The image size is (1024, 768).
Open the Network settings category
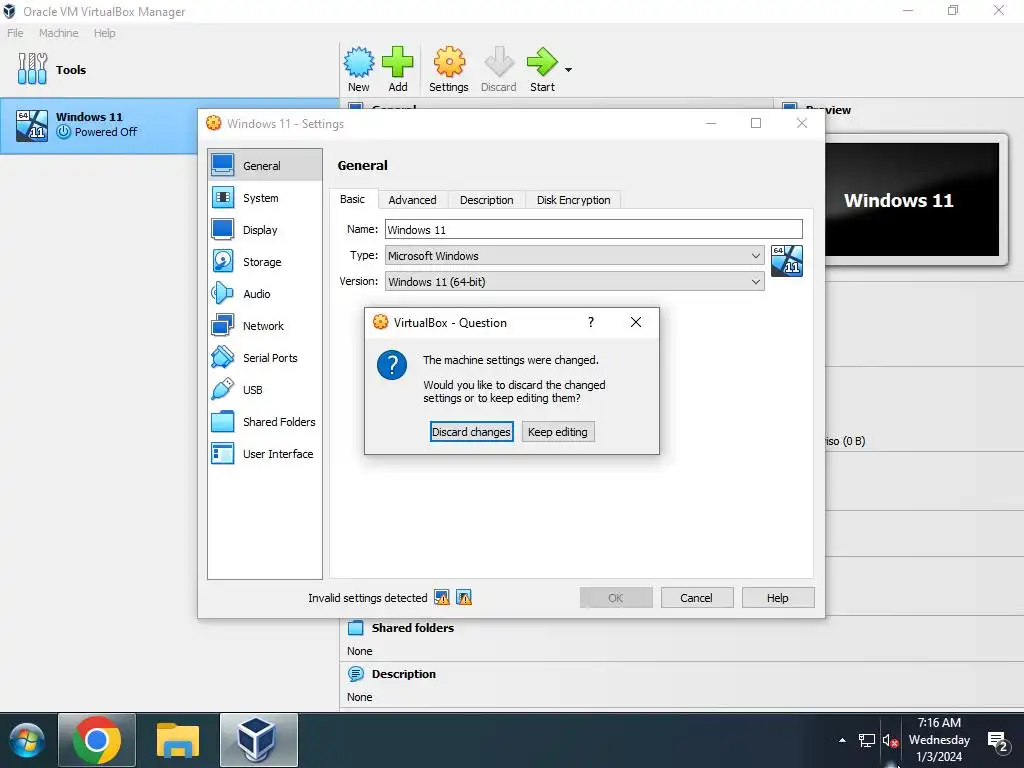pos(265,326)
